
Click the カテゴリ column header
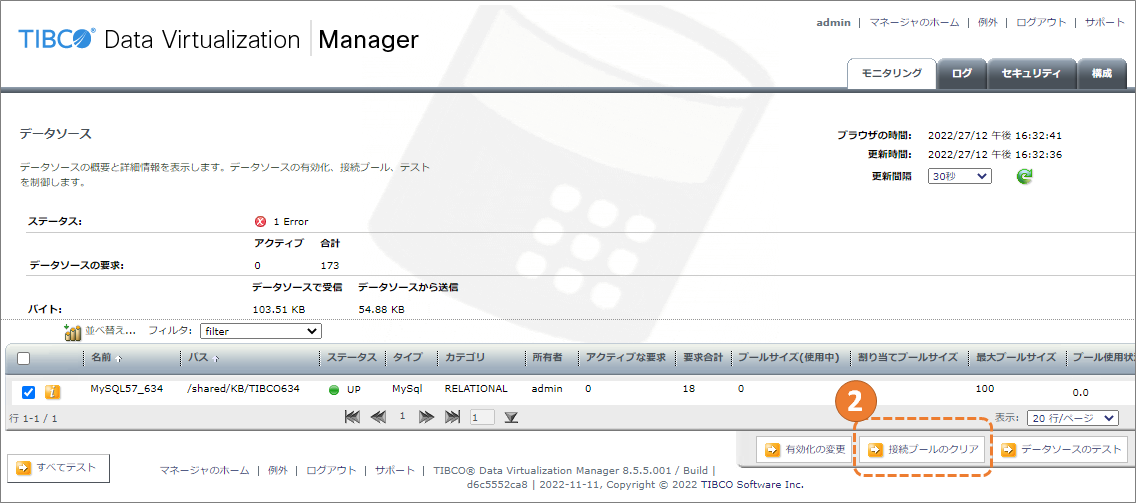465,358
